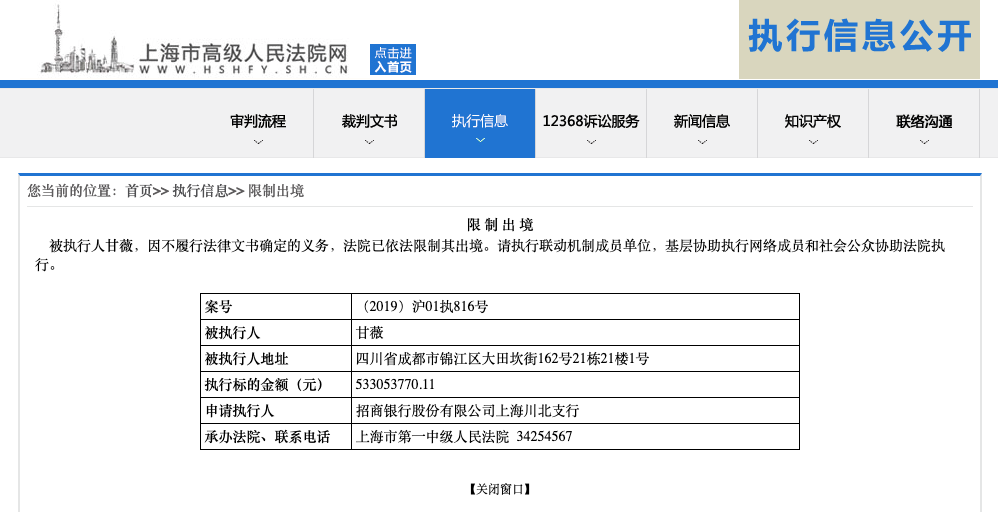The image size is (998, 512).
Task: Expand chevron under 裁判文书
Action: [x=369, y=142]
